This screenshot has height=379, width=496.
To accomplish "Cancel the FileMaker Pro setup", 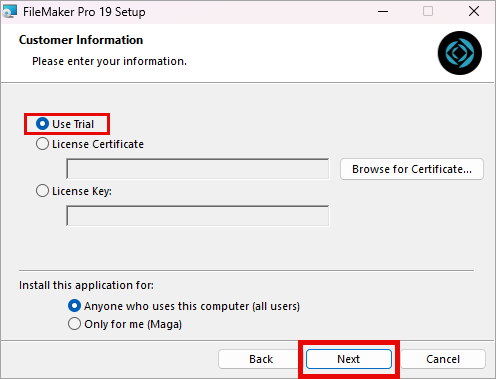I will click(x=443, y=359).
